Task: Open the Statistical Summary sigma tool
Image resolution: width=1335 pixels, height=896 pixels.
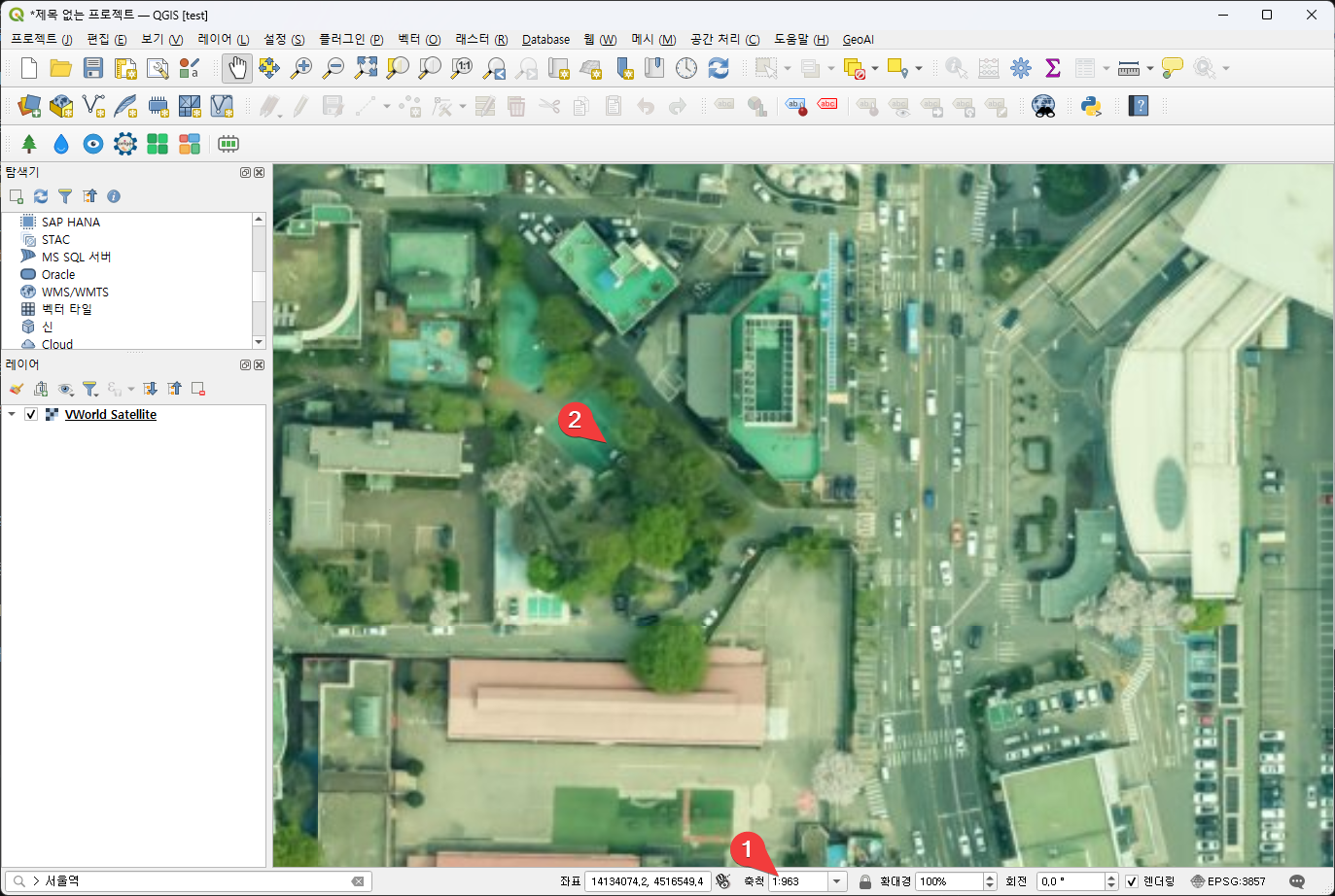Action: click(x=1052, y=68)
